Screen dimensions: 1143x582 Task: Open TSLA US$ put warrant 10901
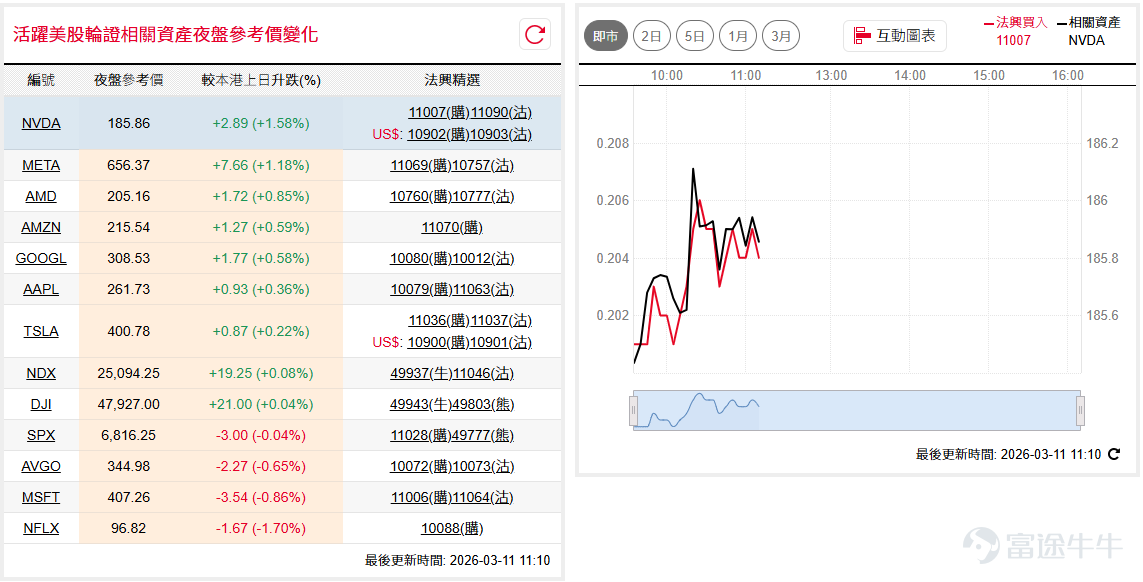(501, 342)
